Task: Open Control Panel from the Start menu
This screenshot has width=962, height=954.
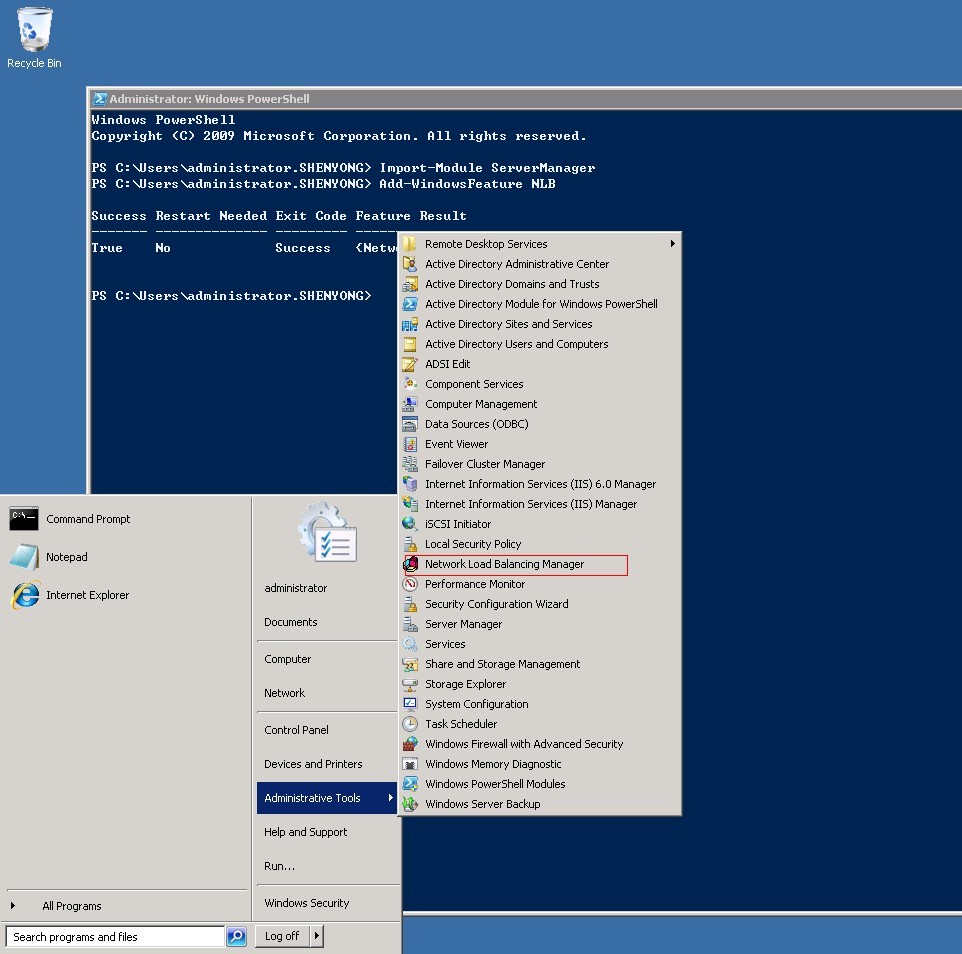Action: [296, 730]
